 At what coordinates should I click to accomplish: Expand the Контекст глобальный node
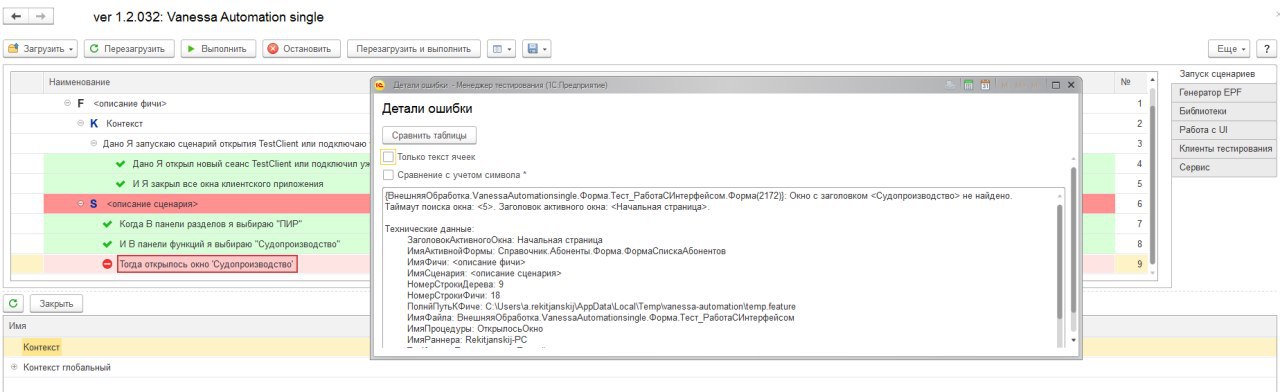click(14, 367)
